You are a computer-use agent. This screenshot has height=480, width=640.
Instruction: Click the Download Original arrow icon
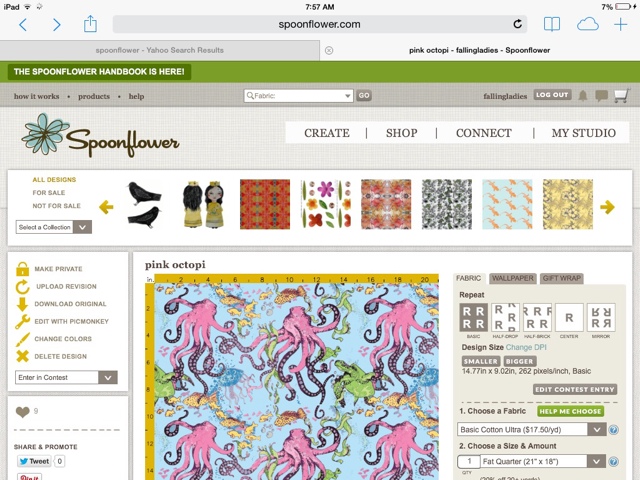(x=22, y=304)
